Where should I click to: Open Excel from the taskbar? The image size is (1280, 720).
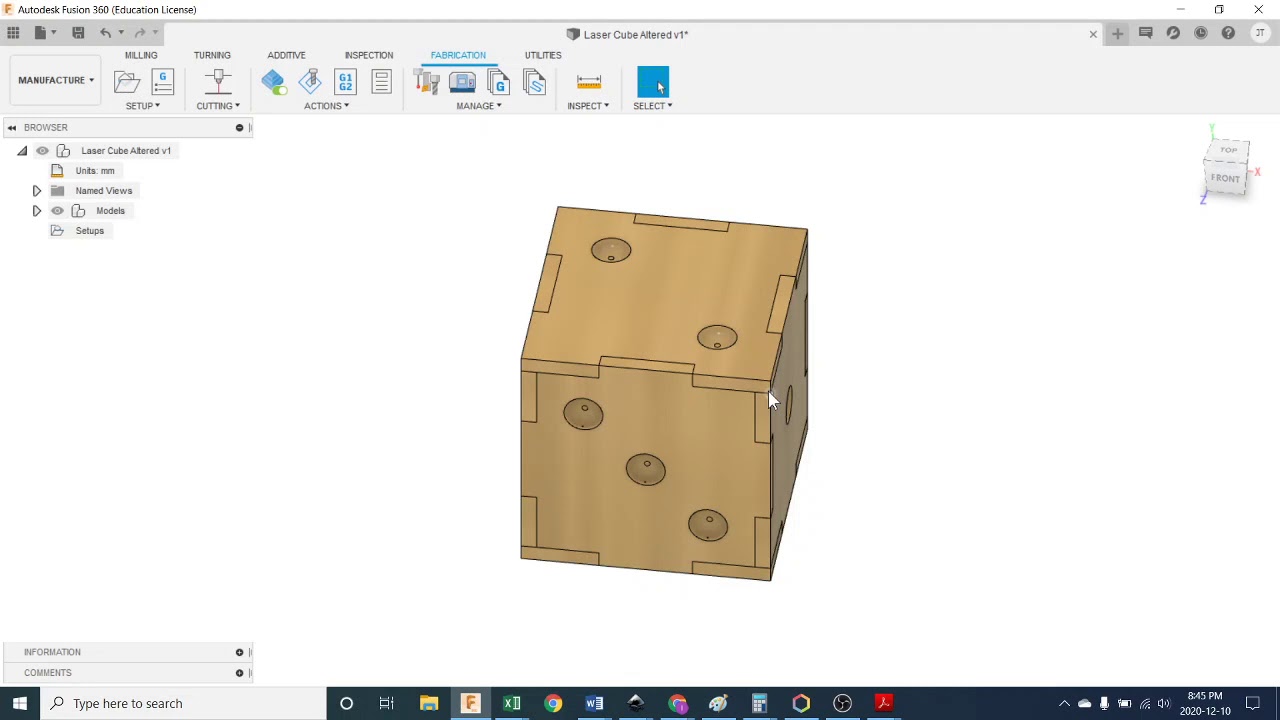point(512,703)
